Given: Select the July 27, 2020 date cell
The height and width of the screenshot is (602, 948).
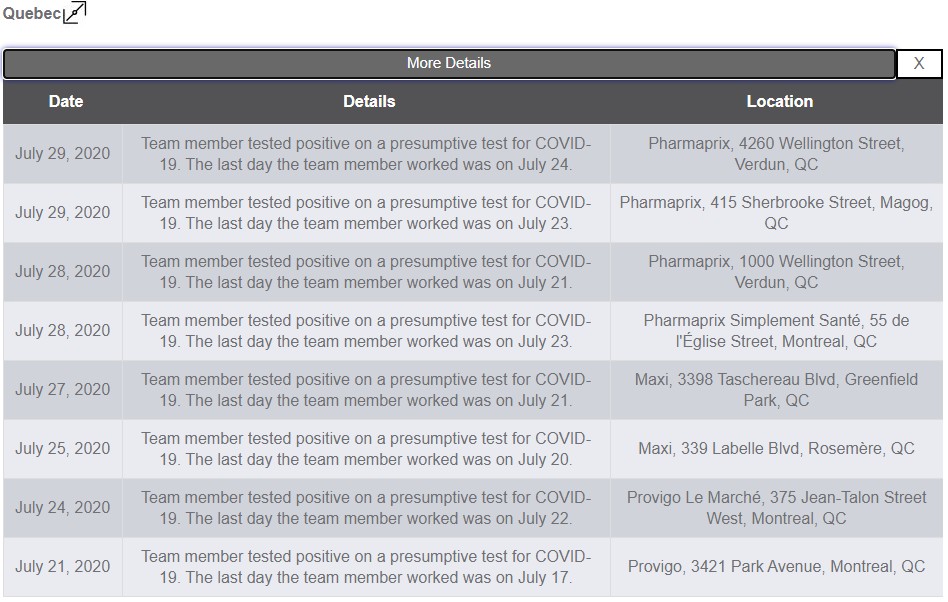Looking at the screenshot, I should (63, 390).
